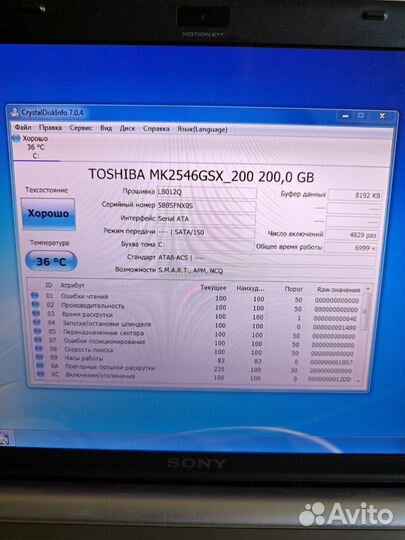405x540 pixels.
Task: Click the status orb for attribute 09
Action: tap(40, 357)
